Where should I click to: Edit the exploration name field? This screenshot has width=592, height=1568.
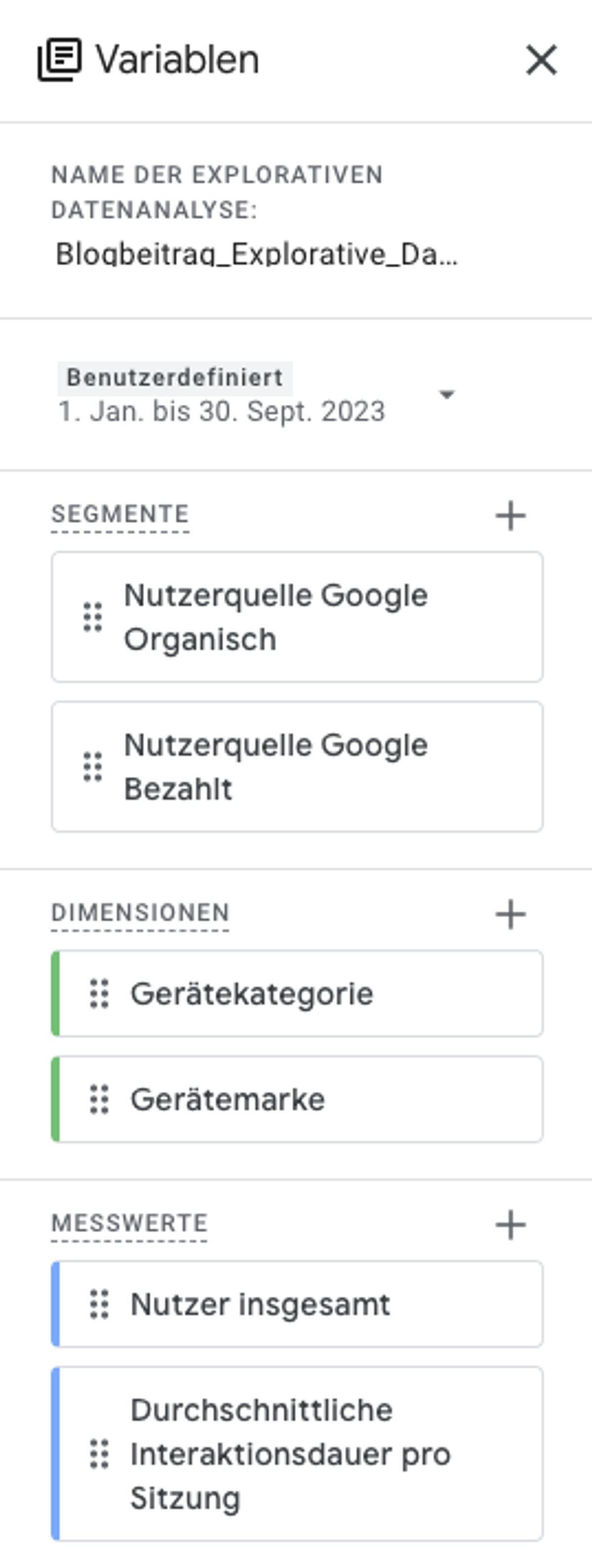[256, 254]
